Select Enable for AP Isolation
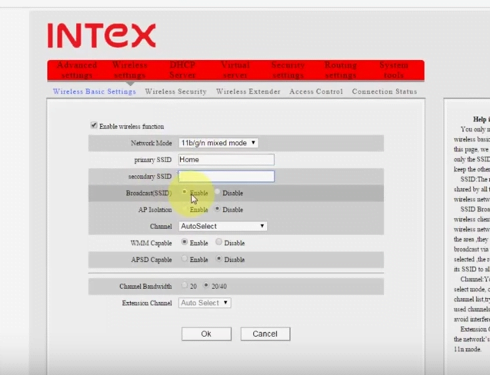The width and height of the screenshot is (490, 375). tap(184, 209)
